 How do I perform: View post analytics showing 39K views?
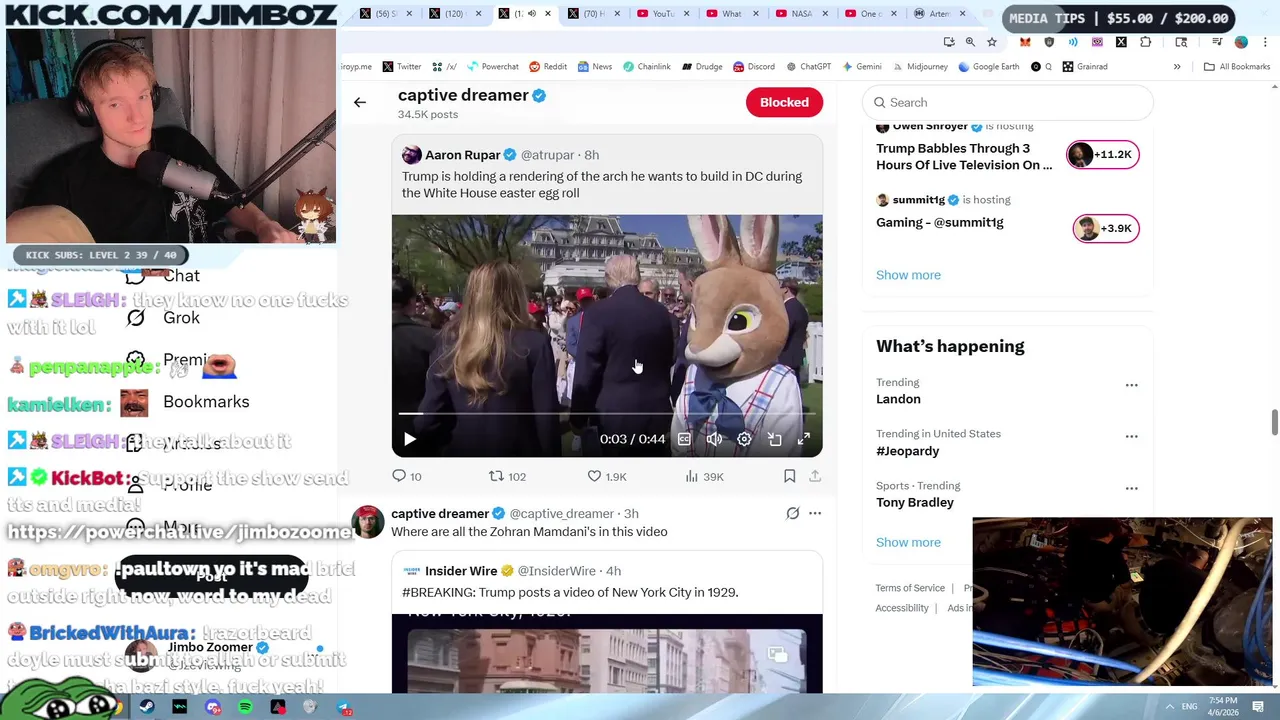coord(704,477)
